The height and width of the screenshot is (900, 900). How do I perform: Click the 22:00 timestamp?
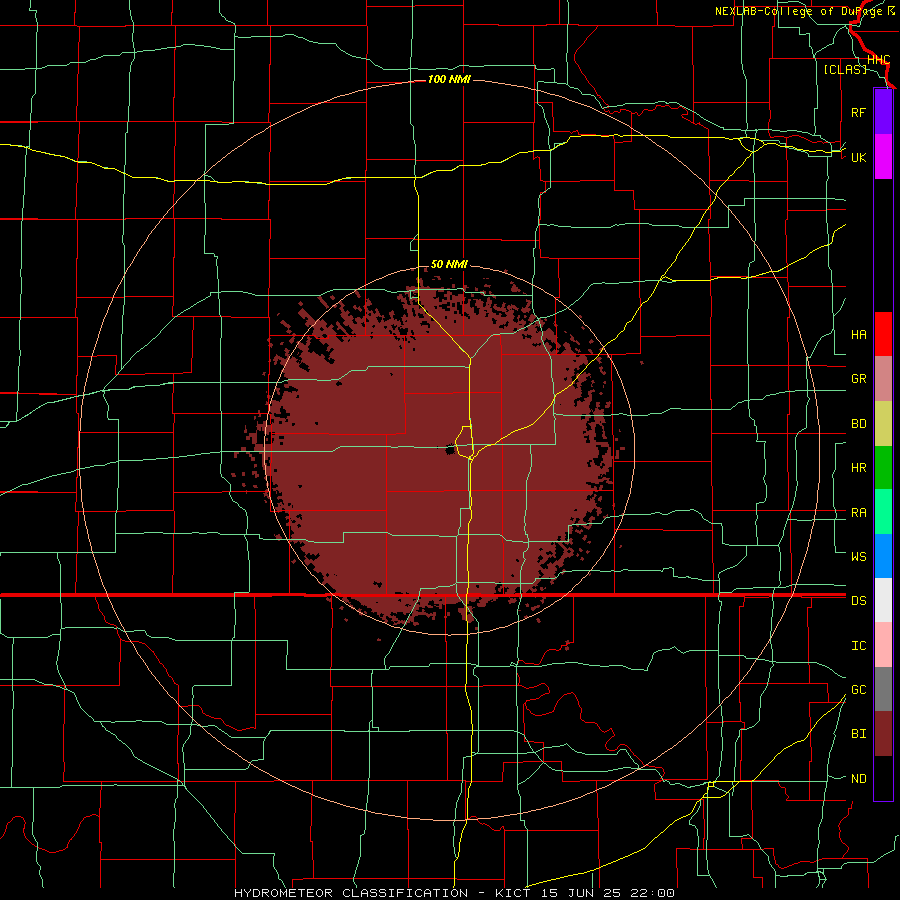click(x=651, y=893)
